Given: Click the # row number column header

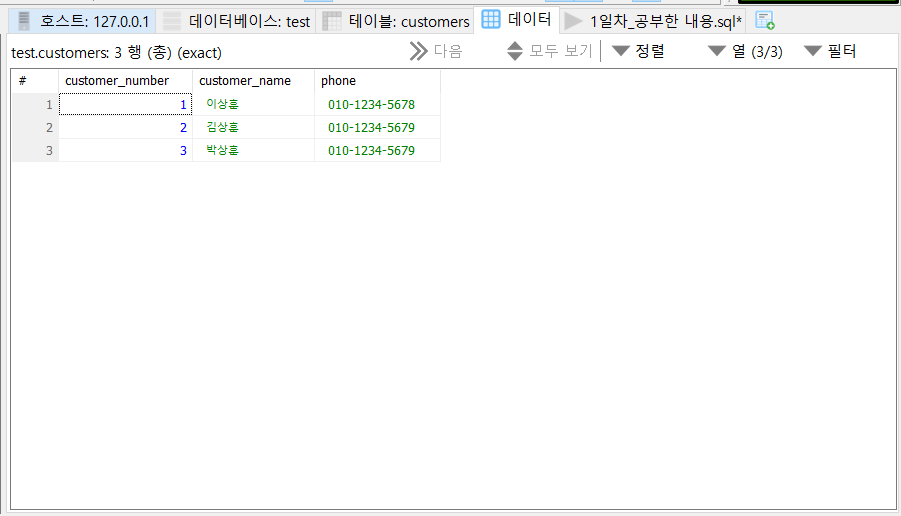Looking at the screenshot, I should [35, 81].
